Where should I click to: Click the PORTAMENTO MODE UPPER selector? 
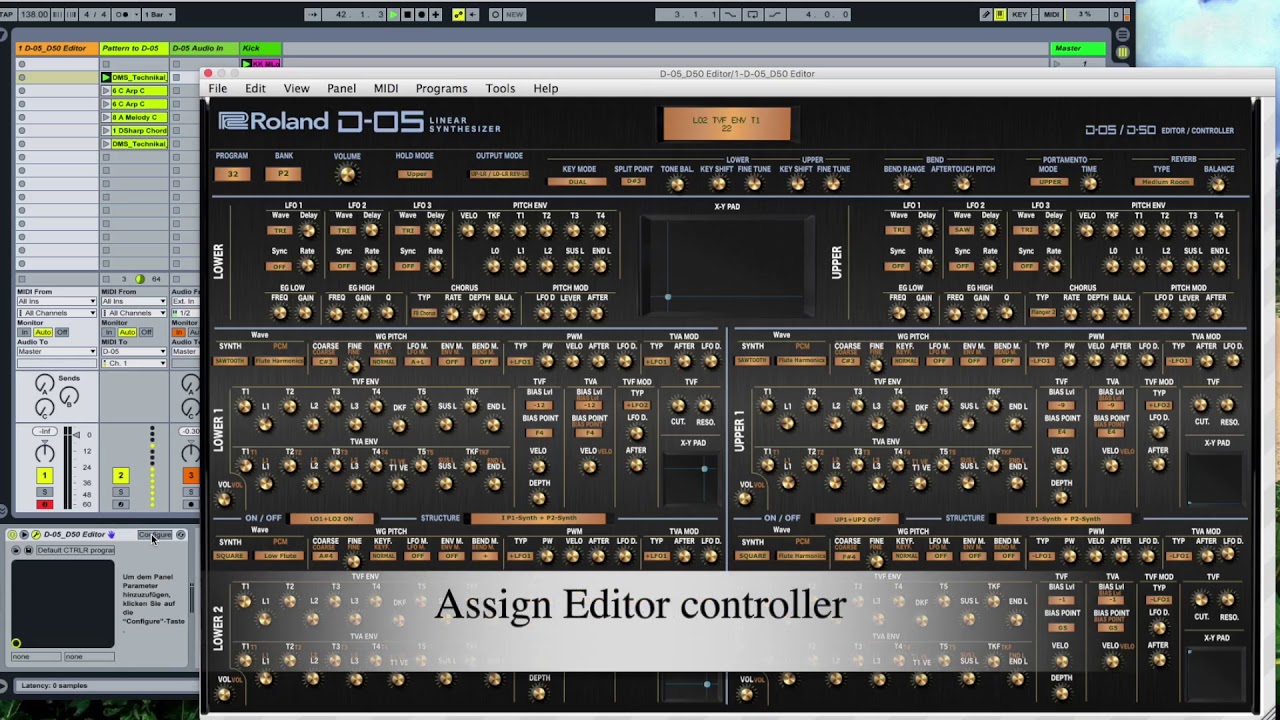tap(1049, 182)
